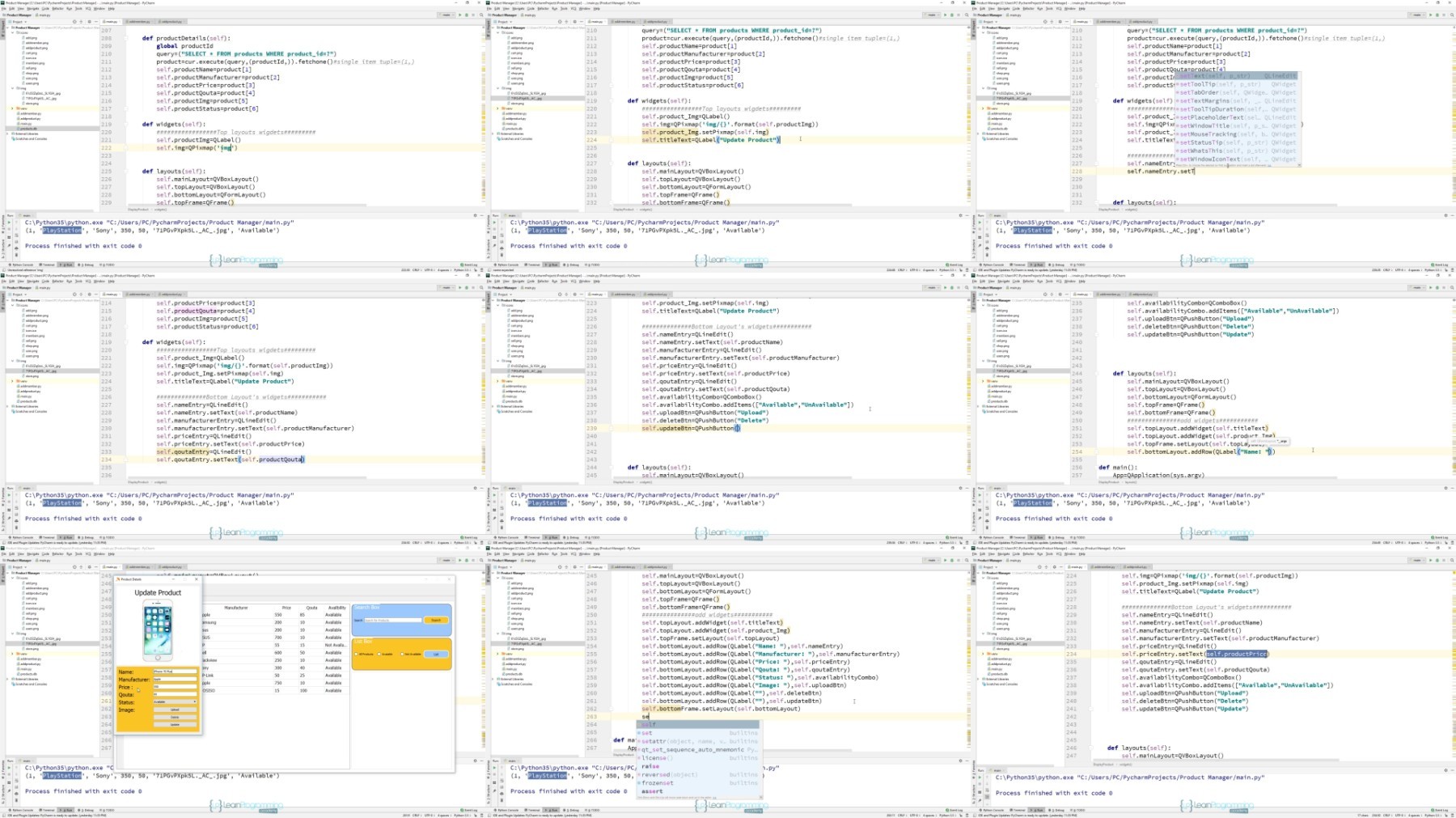Image resolution: width=1456 pixels, height=818 pixels.
Task: Click Search Everywhere magnifier in frame with setText popup
Action: (x=1452, y=15)
